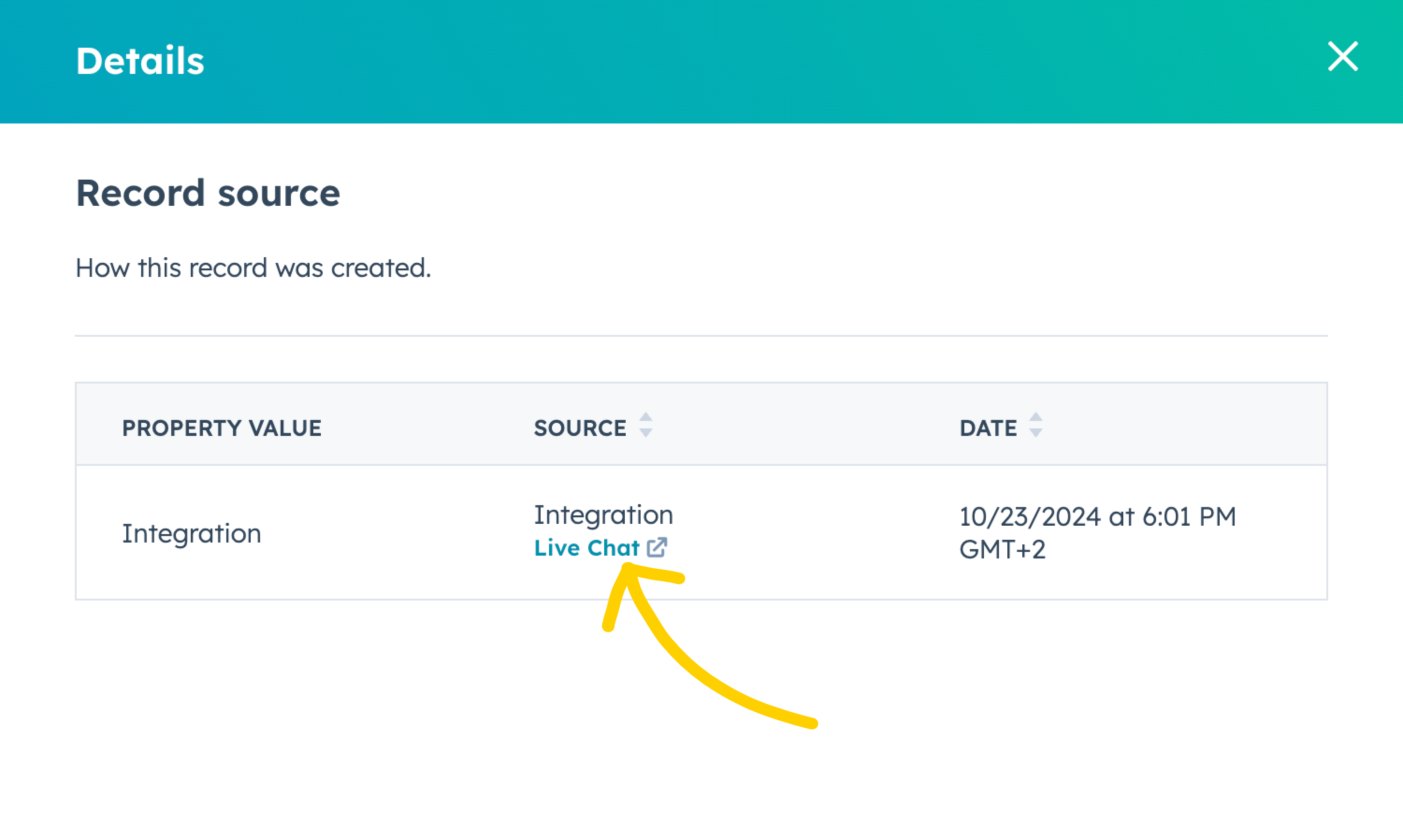Viewport: 1403px width, 840px height.
Task: Select the 10/23/2024 at 6:01 PM date
Action: 1098,516
